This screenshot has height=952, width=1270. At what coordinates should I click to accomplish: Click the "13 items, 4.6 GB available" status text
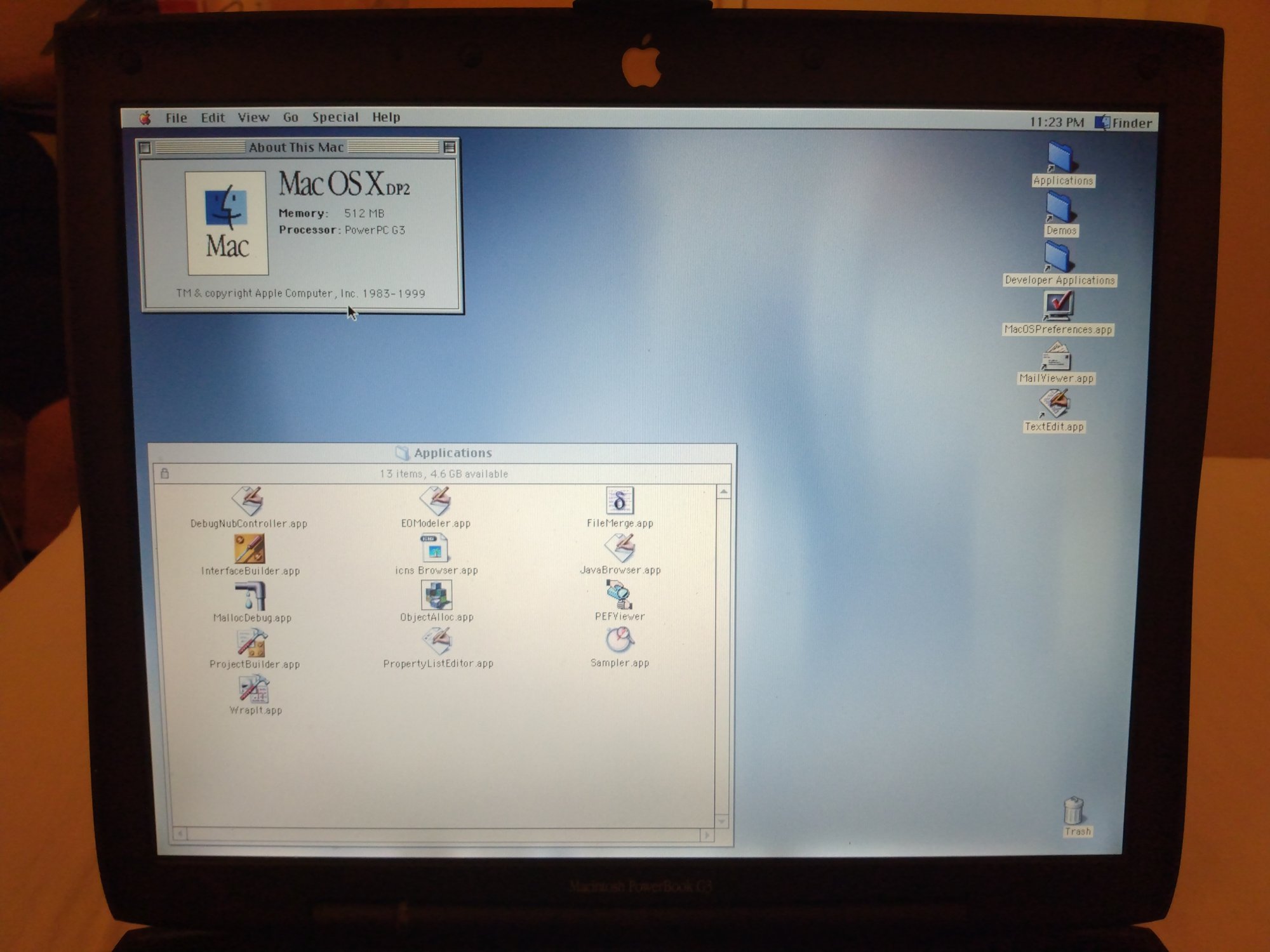[444, 474]
